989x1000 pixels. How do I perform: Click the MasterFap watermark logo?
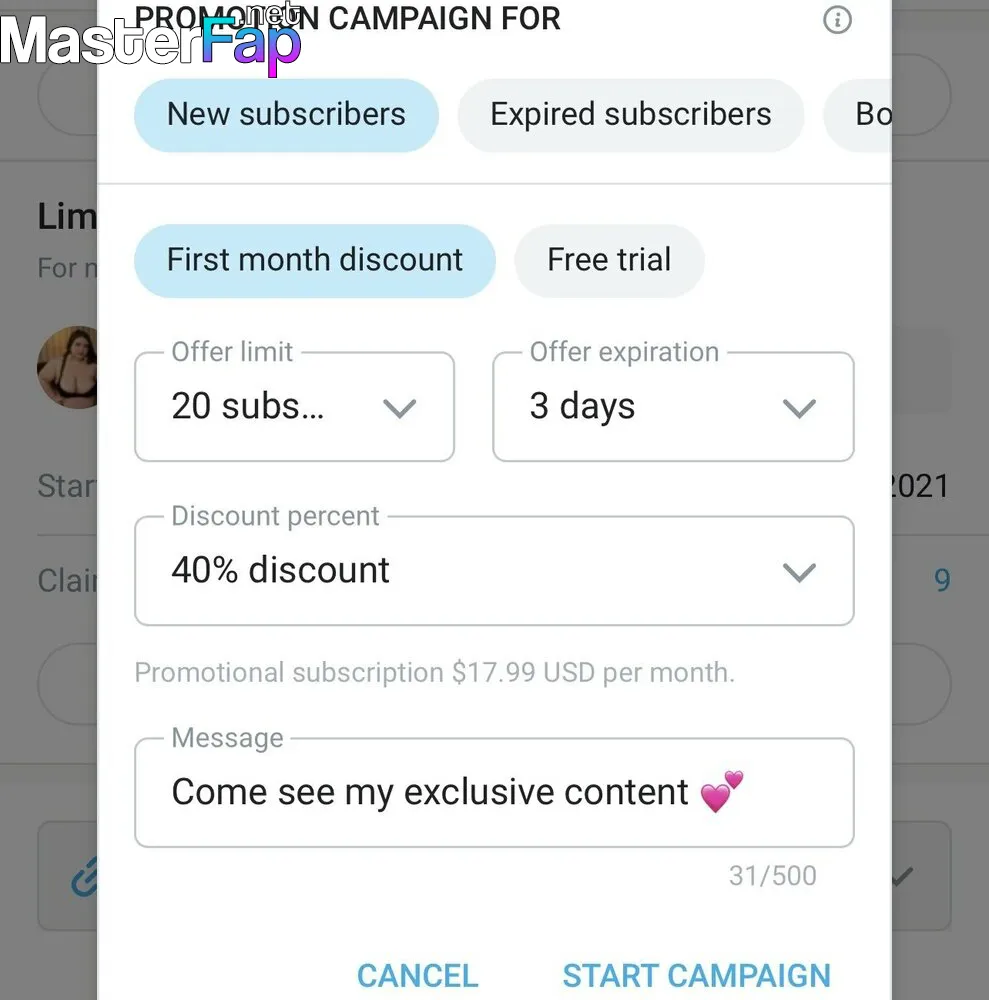point(150,39)
